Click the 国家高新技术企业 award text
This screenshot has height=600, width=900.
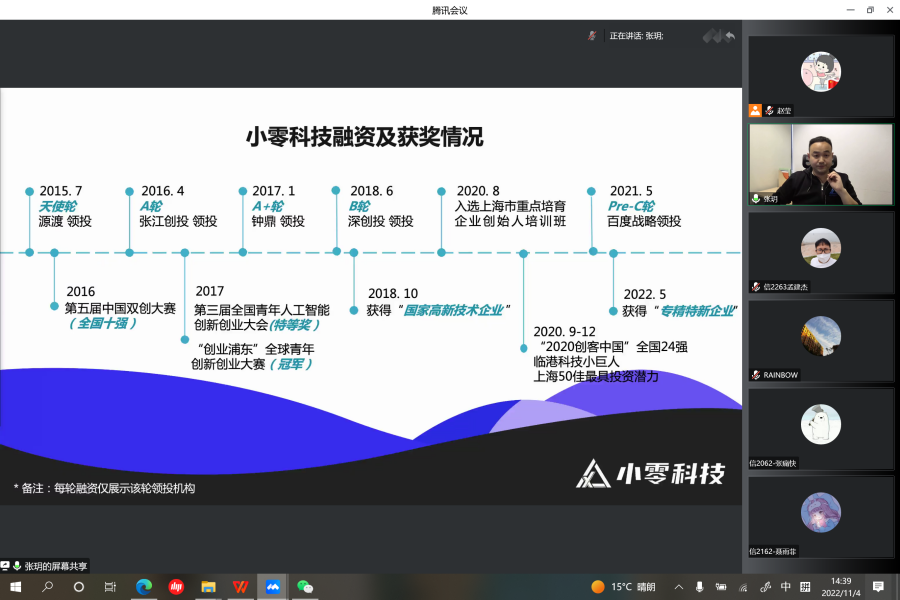(x=453, y=311)
